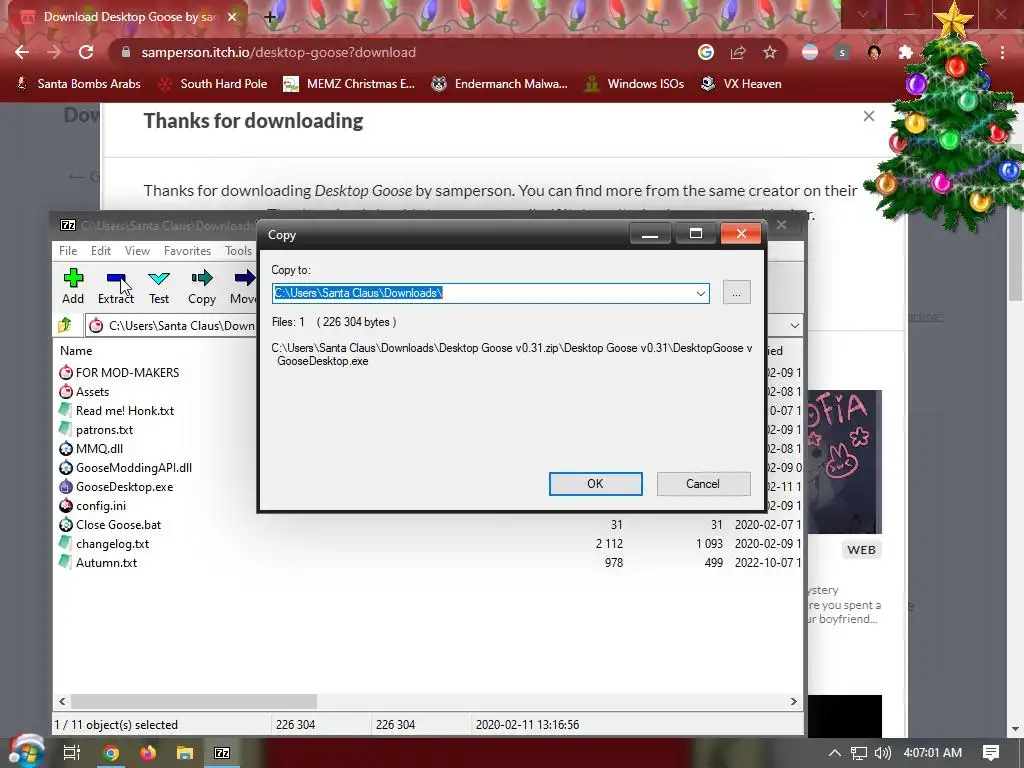
Task: Open the File menu in 7-Zip
Action: click(68, 251)
